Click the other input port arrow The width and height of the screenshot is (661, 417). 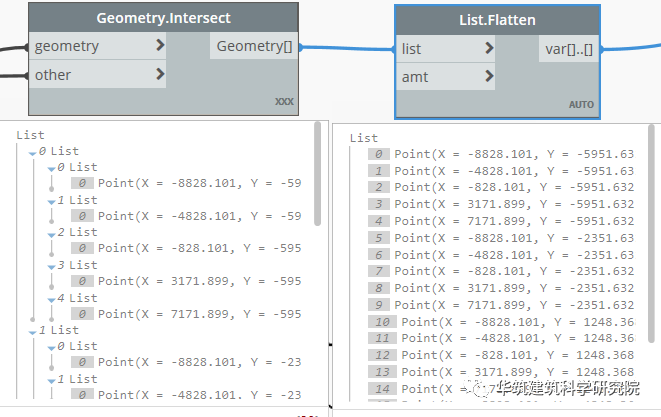click(160, 74)
